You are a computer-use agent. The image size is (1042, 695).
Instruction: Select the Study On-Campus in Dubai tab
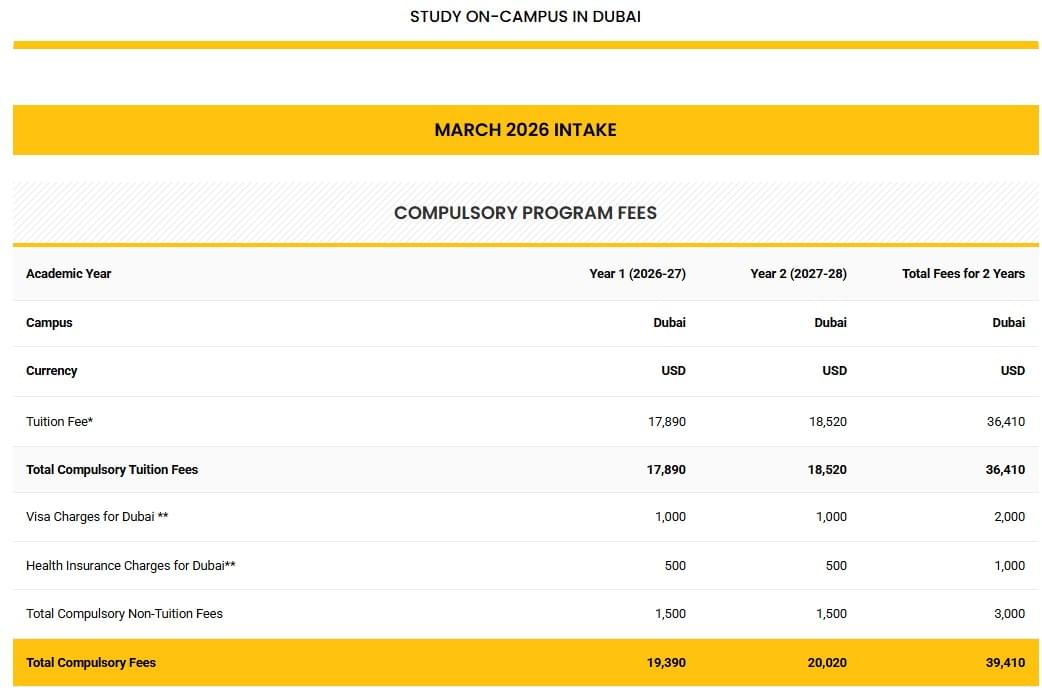click(x=525, y=17)
